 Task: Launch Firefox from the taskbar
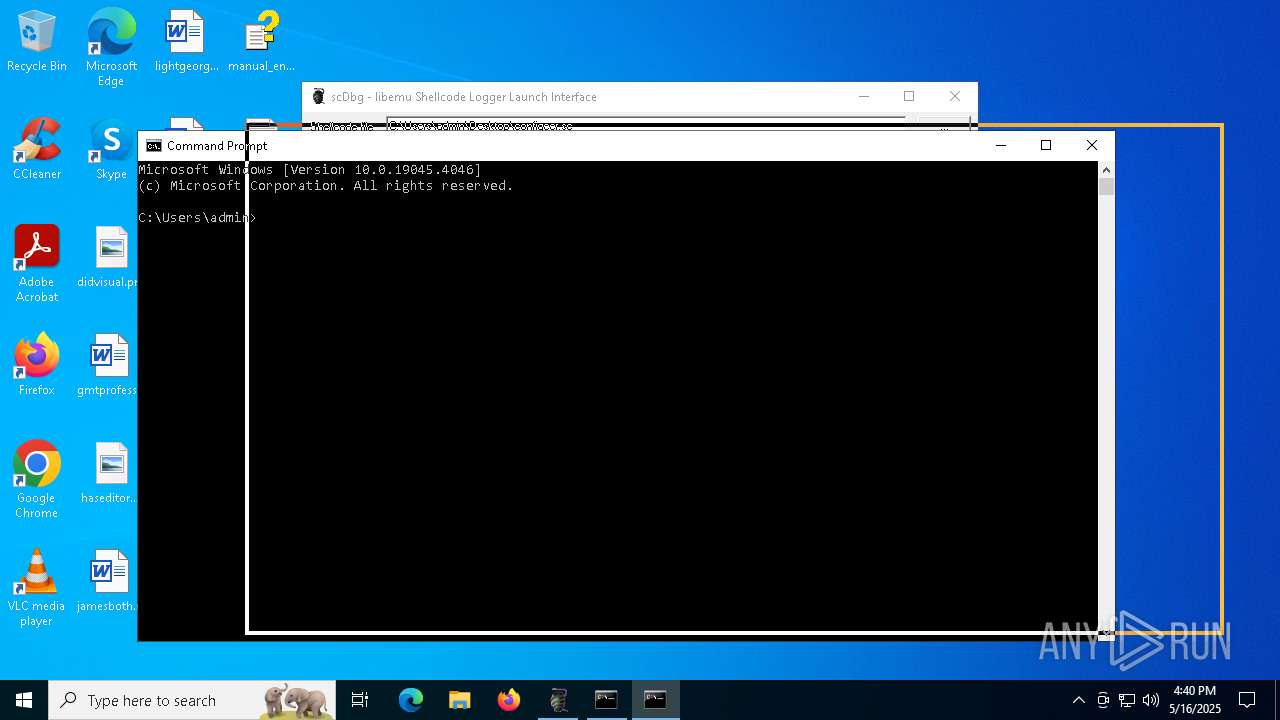508,700
